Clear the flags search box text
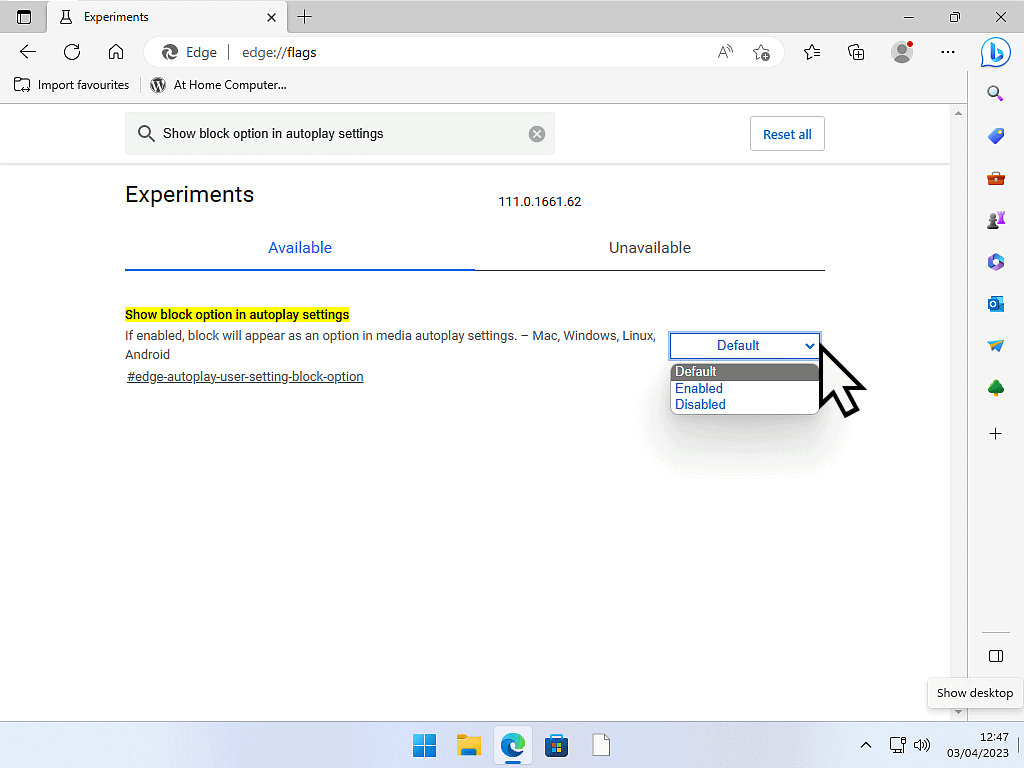 click(x=537, y=134)
